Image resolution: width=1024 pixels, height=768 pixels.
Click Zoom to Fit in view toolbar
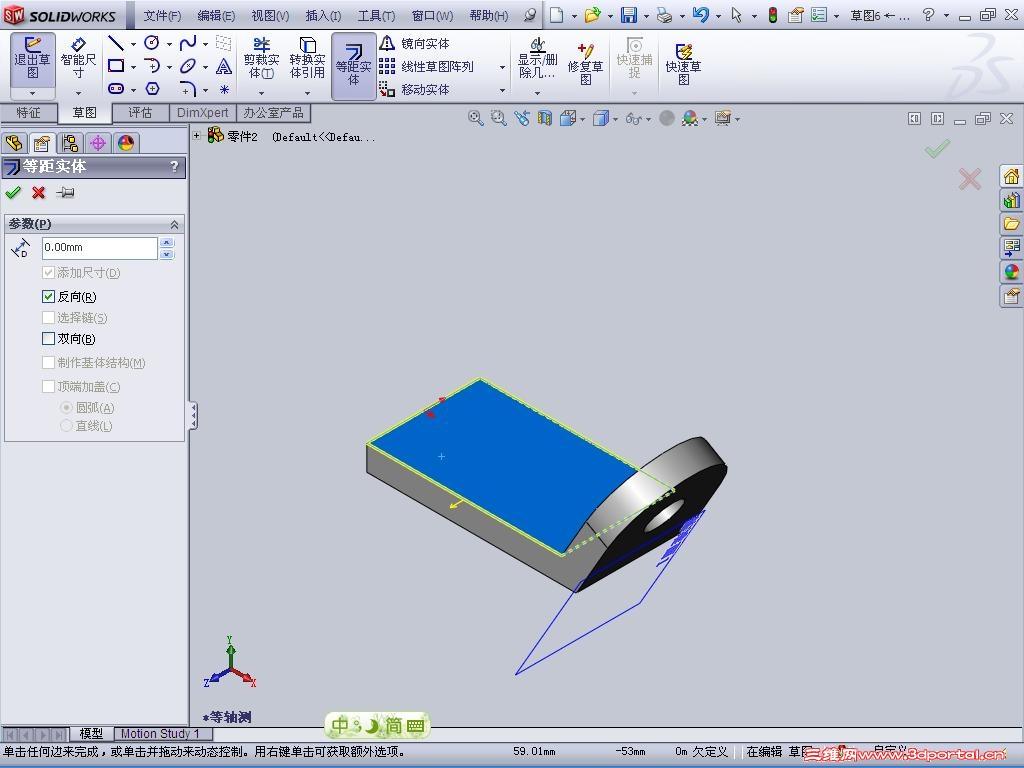[x=475, y=118]
